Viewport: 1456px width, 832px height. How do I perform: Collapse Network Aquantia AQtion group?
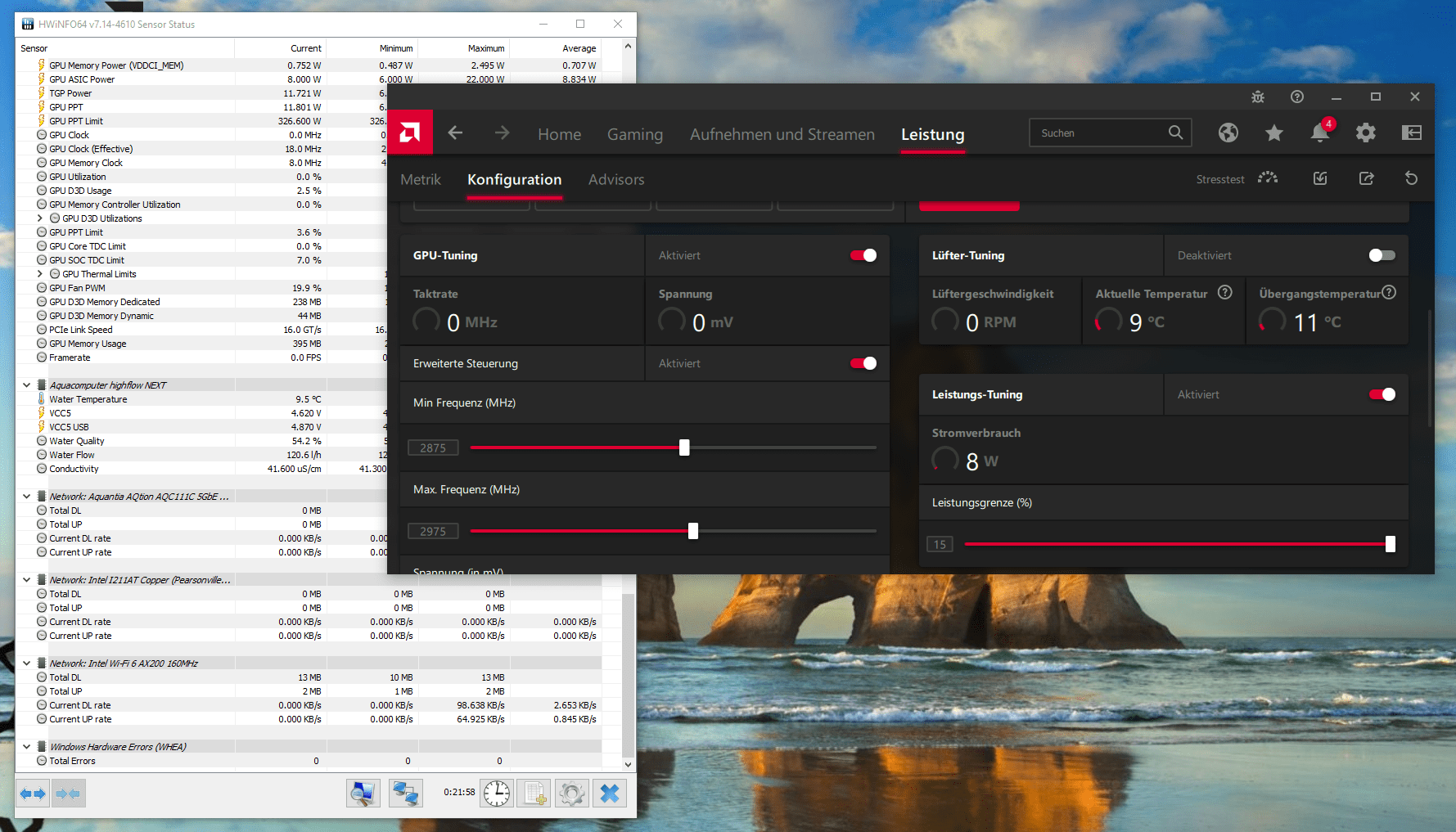pyautogui.click(x=26, y=497)
